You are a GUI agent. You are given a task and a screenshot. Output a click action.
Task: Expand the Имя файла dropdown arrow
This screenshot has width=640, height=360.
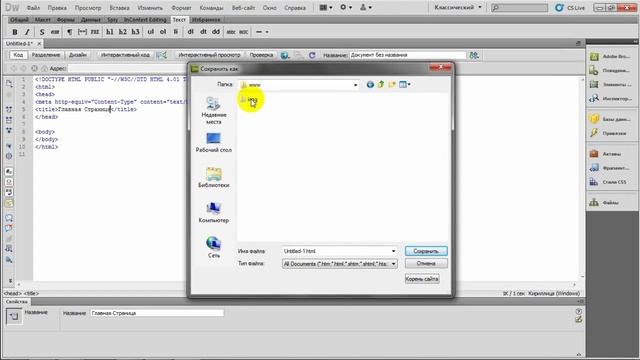[393, 251]
